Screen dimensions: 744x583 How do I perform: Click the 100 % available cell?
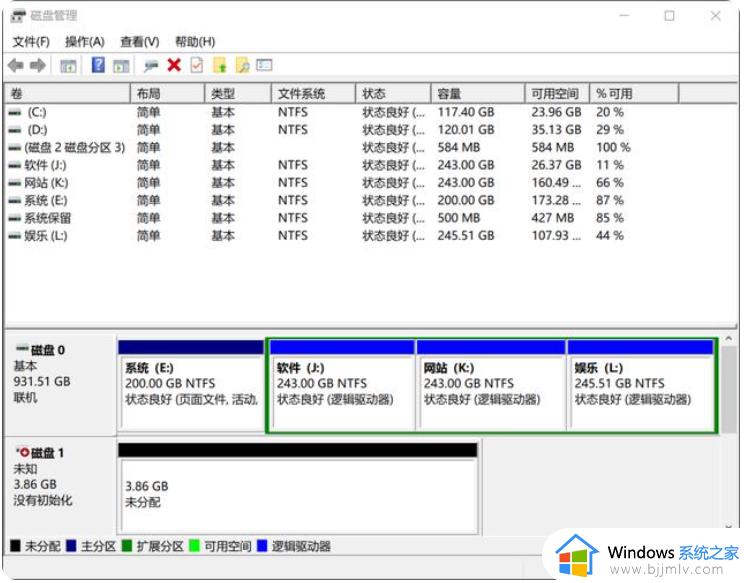pyautogui.click(x=613, y=148)
